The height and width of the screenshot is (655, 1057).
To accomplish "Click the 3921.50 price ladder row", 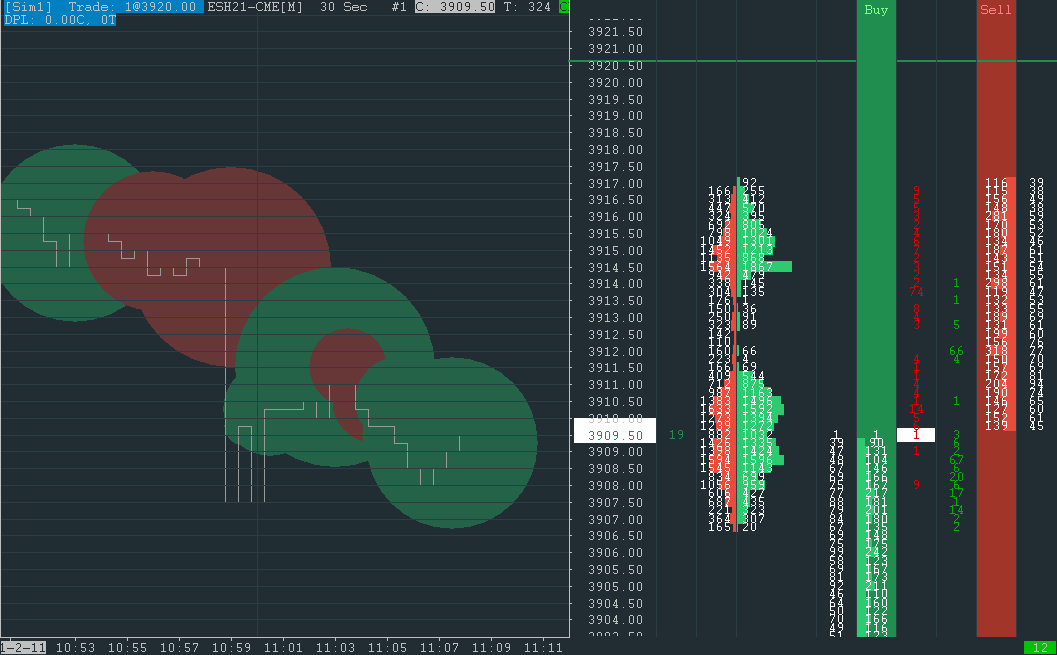I will [x=615, y=32].
